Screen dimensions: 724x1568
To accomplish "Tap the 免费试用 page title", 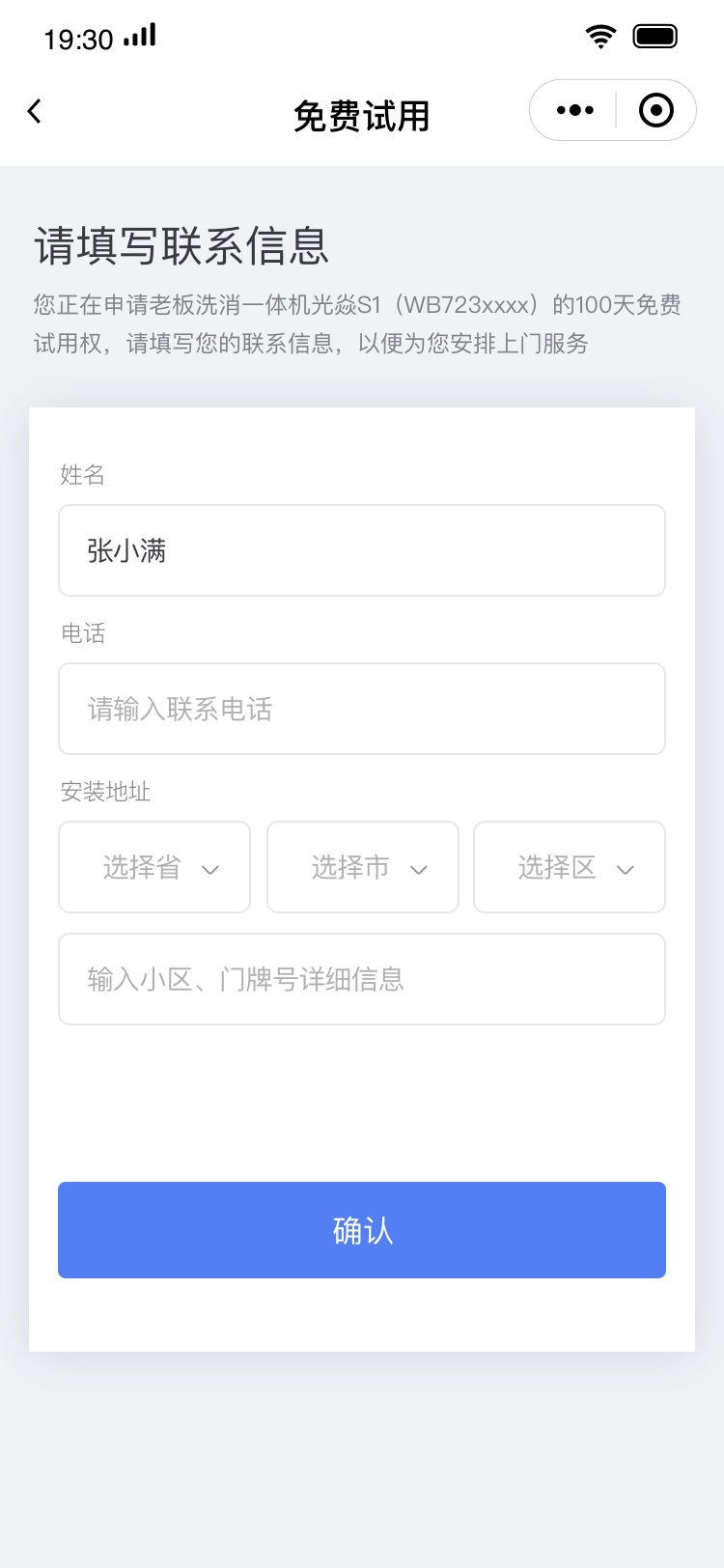I will (x=362, y=116).
